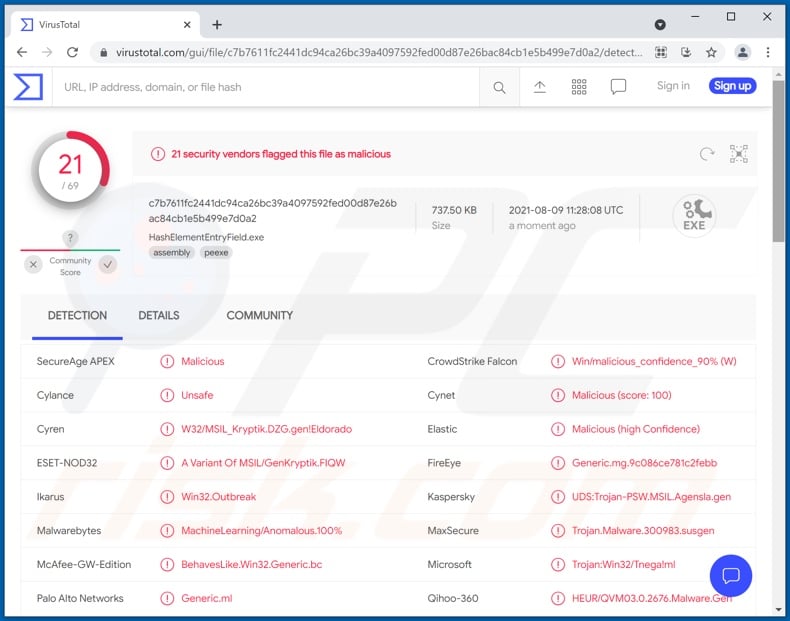The width and height of the screenshot is (790, 621).
Task: Vote harmless with the community checkmark icon
Action: (x=108, y=264)
